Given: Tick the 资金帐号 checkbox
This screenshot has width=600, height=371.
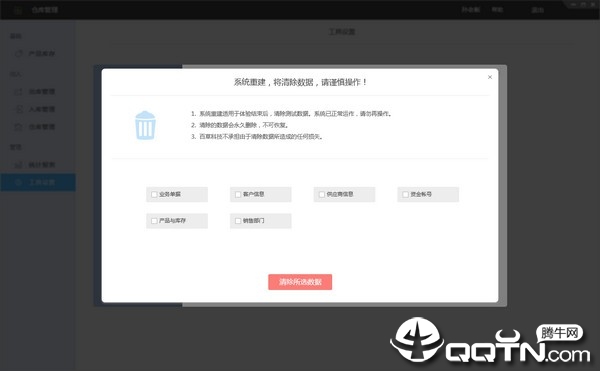Looking at the screenshot, I should pyautogui.click(x=406, y=194).
